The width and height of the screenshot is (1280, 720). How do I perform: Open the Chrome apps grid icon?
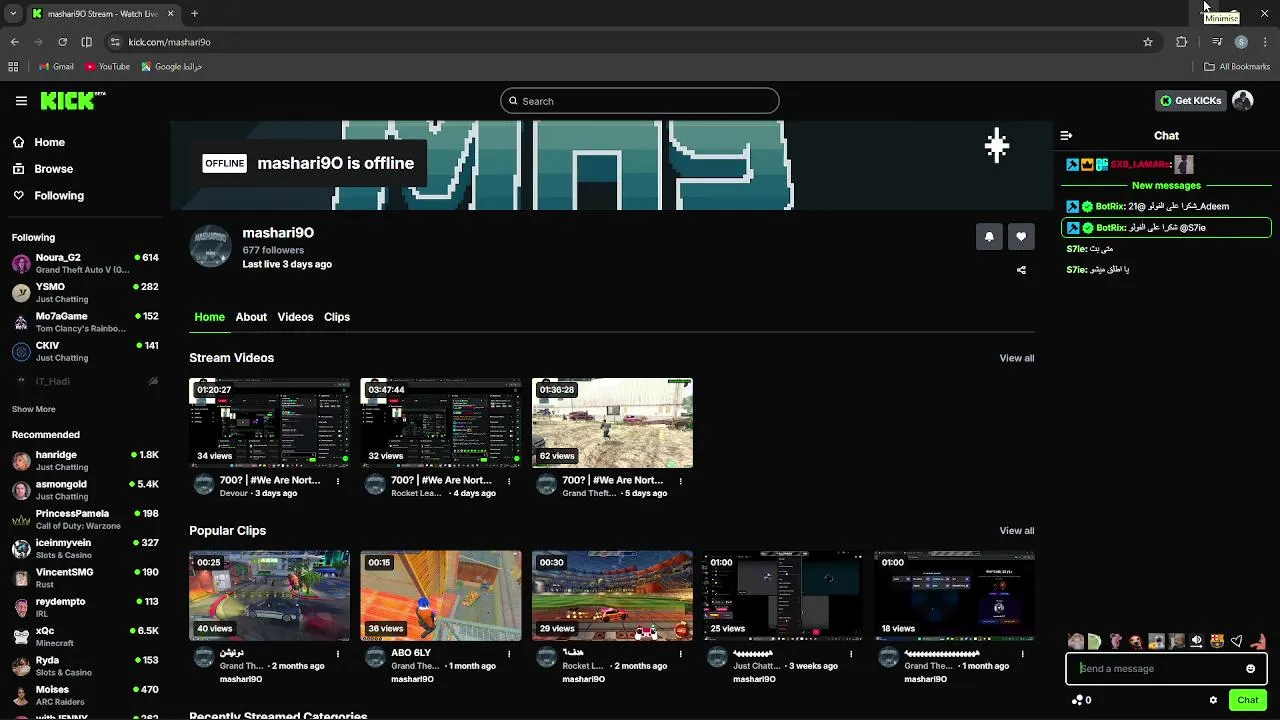[x=13, y=67]
